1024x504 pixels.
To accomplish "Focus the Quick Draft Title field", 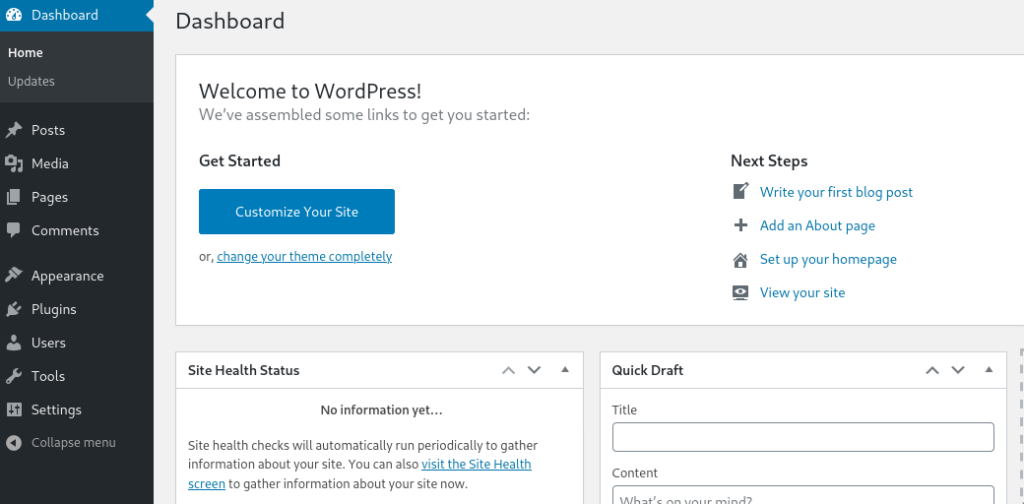I will click(803, 437).
